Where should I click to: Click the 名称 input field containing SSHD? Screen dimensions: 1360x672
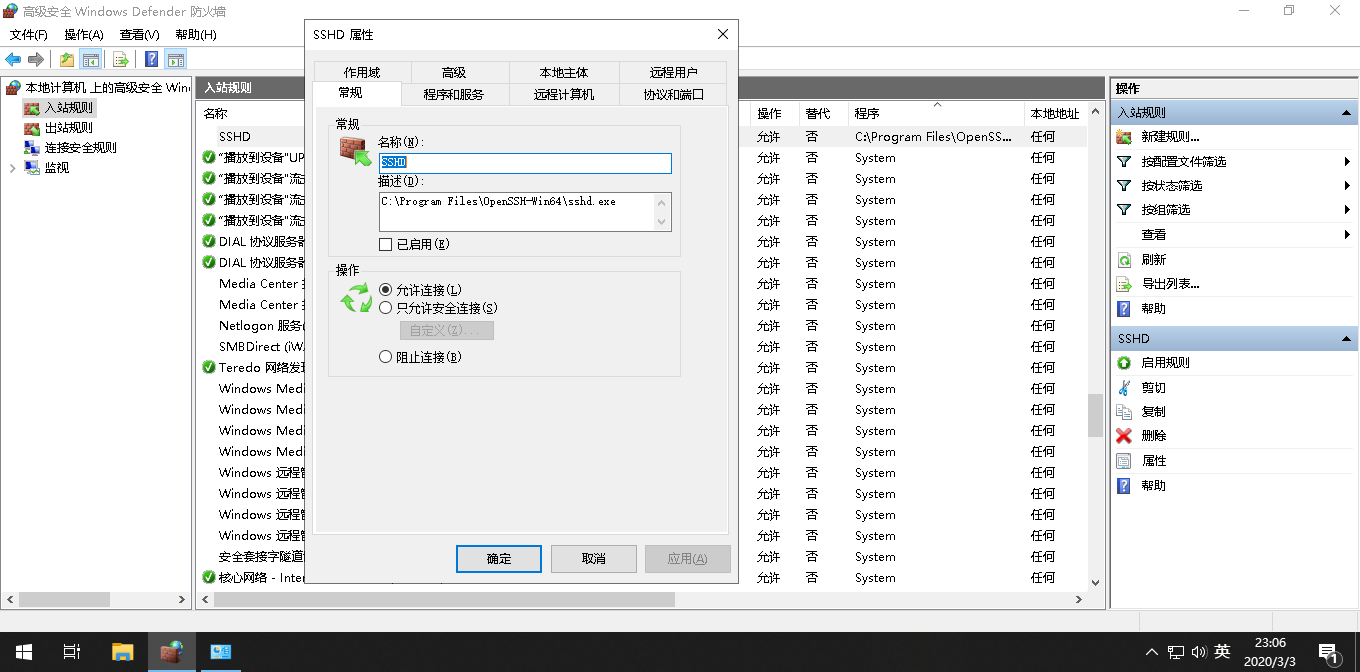coord(525,163)
